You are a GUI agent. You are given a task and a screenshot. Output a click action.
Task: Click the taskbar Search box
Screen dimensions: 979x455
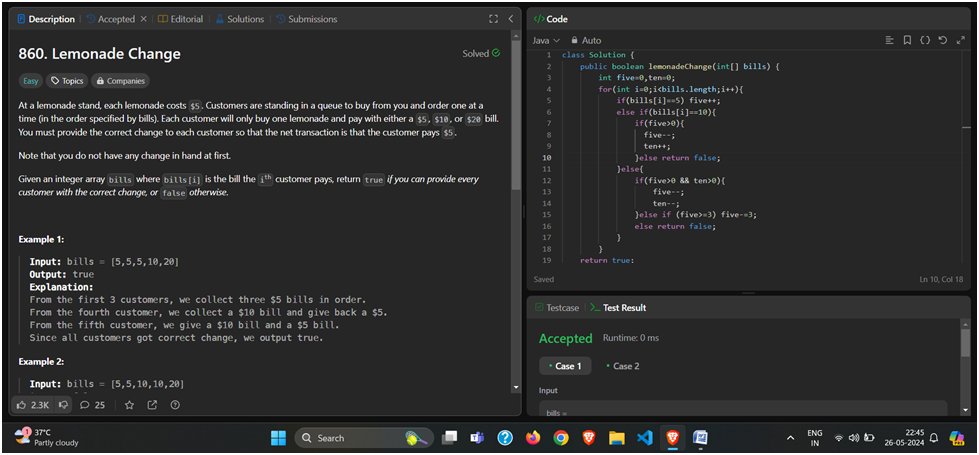[x=364, y=438]
